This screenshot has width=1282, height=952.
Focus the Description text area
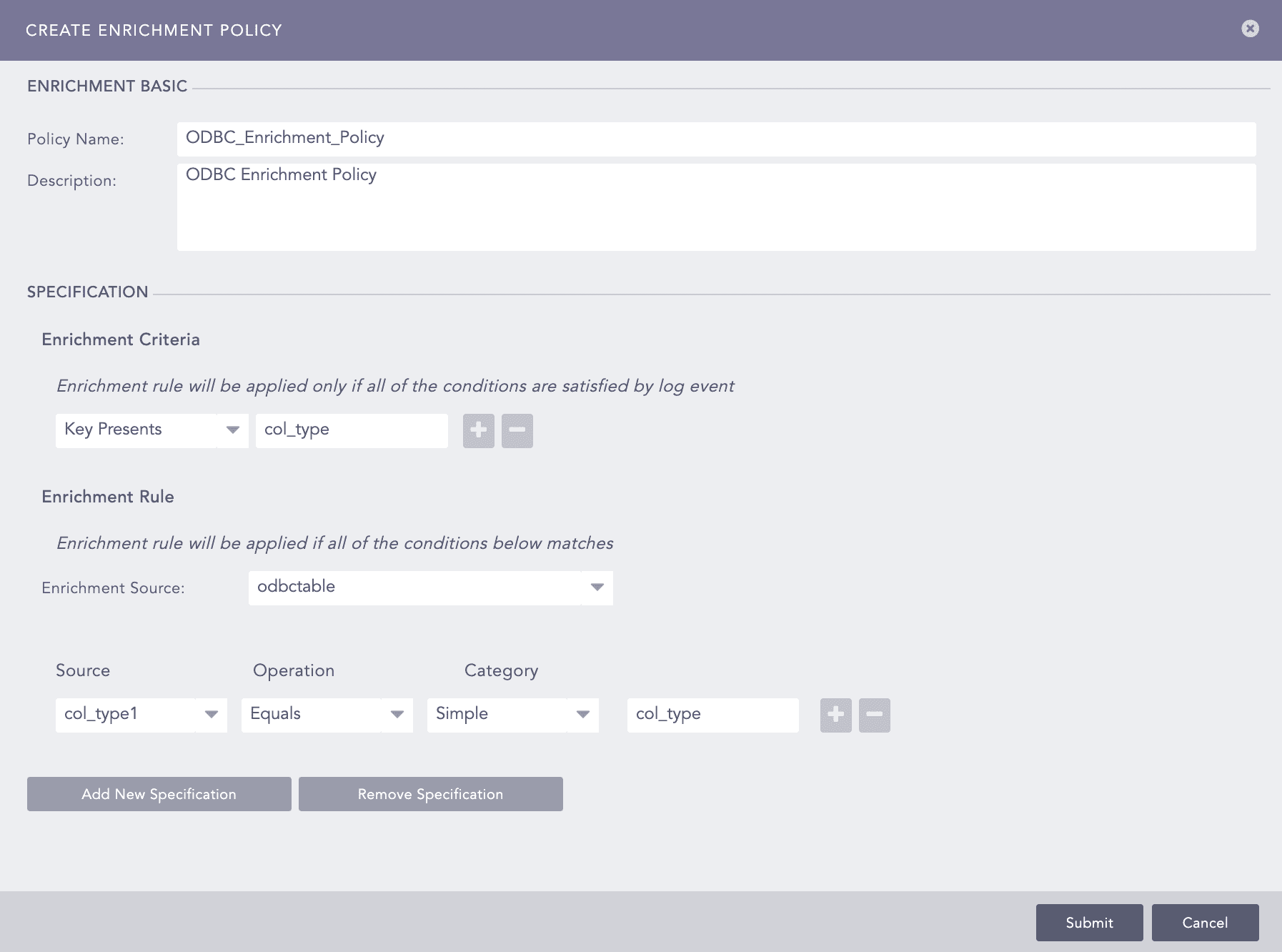click(715, 207)
